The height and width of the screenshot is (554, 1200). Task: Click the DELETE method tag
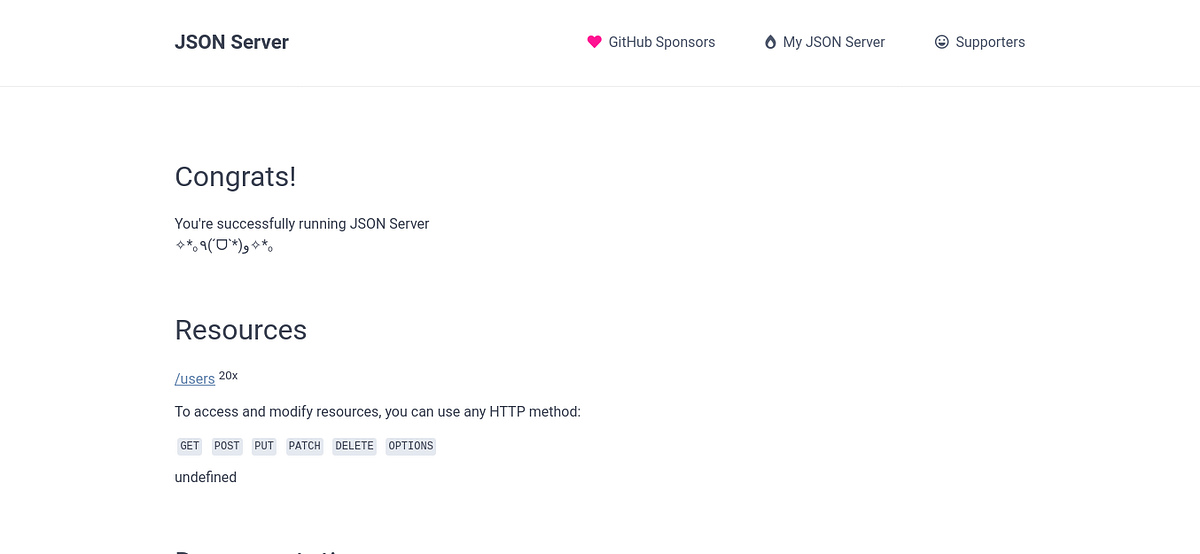(x=354, y=446)
